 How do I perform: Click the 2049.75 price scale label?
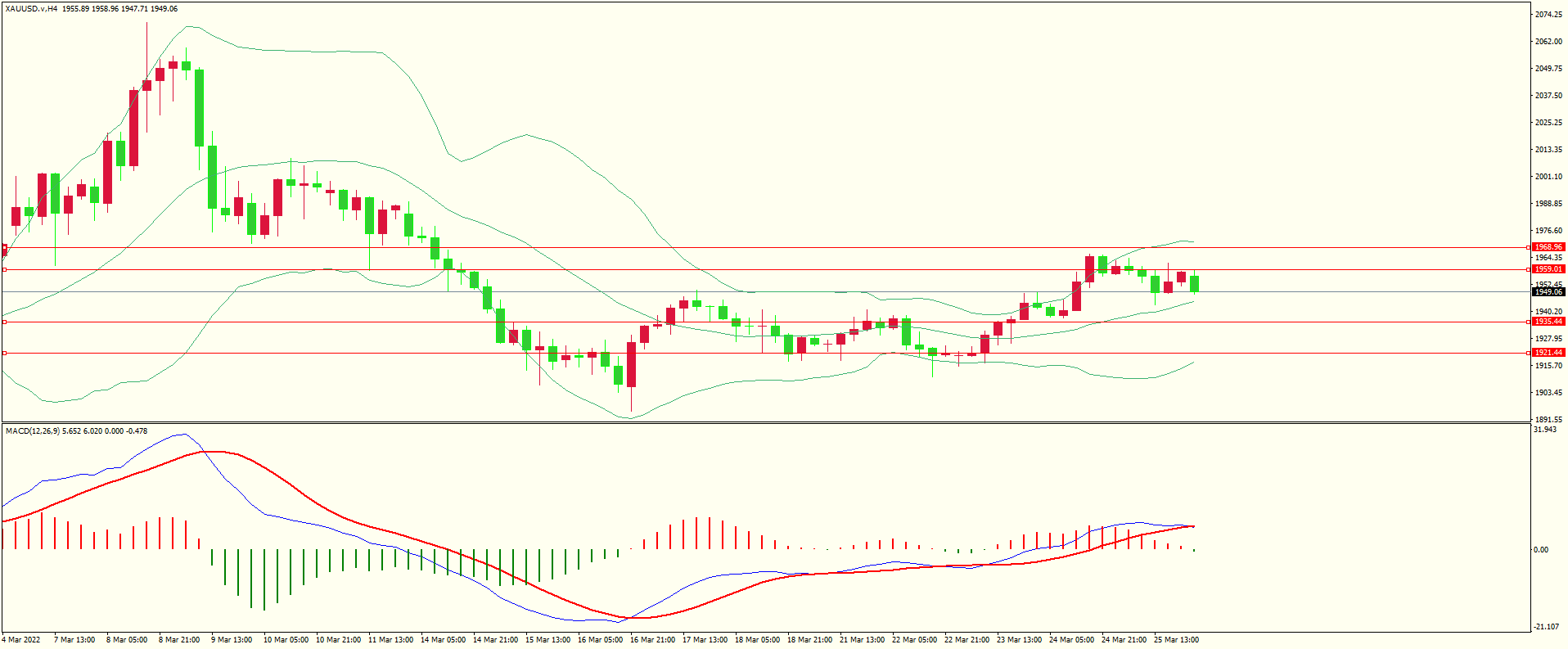click(x=1549, y=69)
